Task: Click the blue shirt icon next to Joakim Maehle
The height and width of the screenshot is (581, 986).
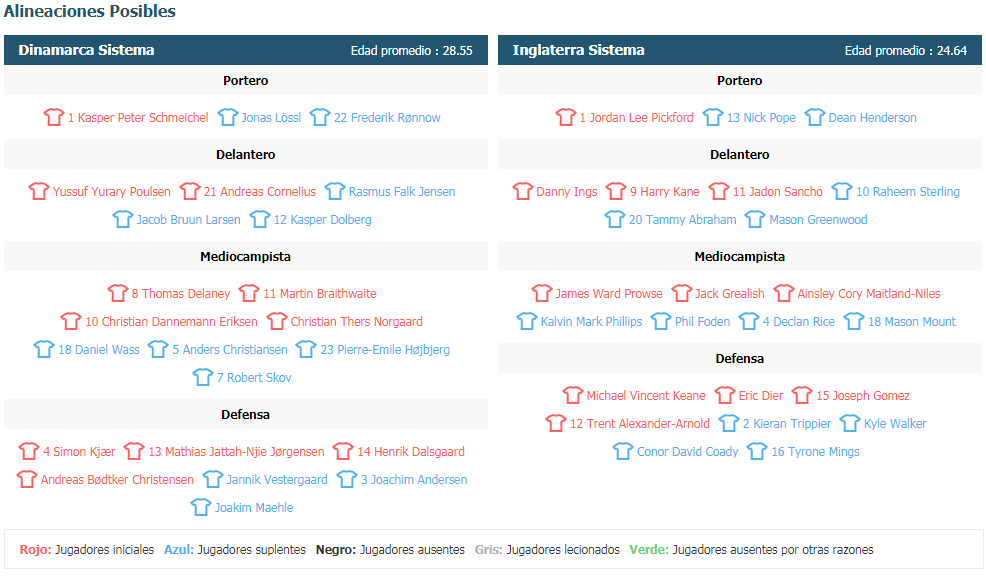Action: pos(201,507)
